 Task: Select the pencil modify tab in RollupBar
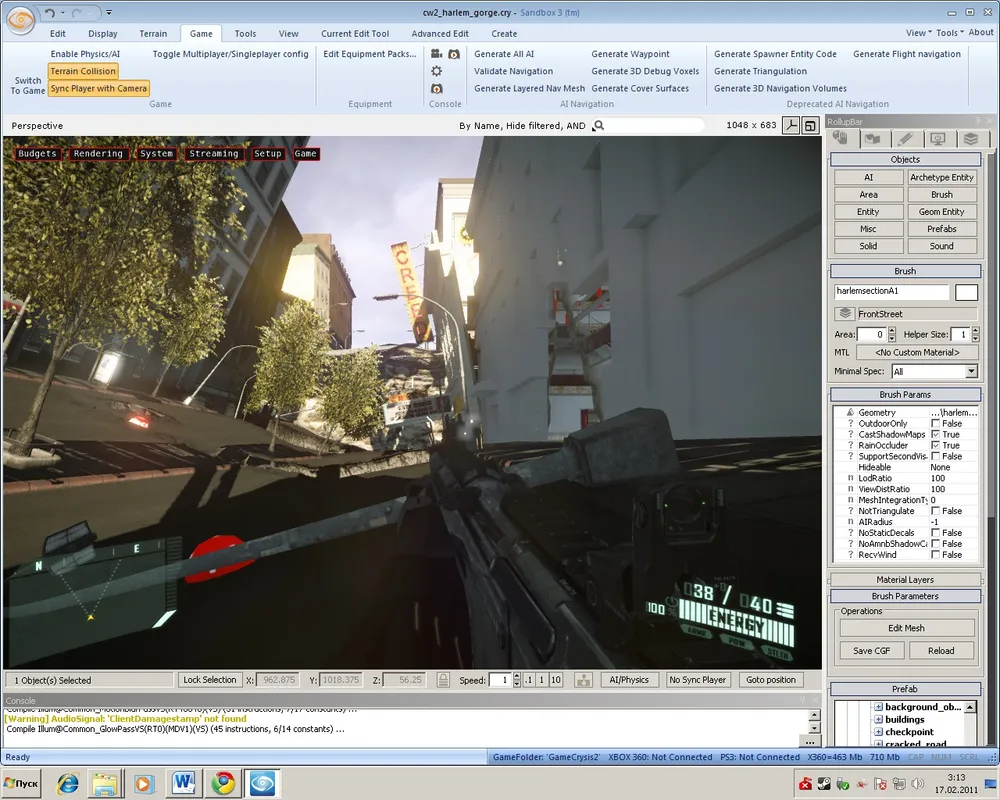(904, 139)
